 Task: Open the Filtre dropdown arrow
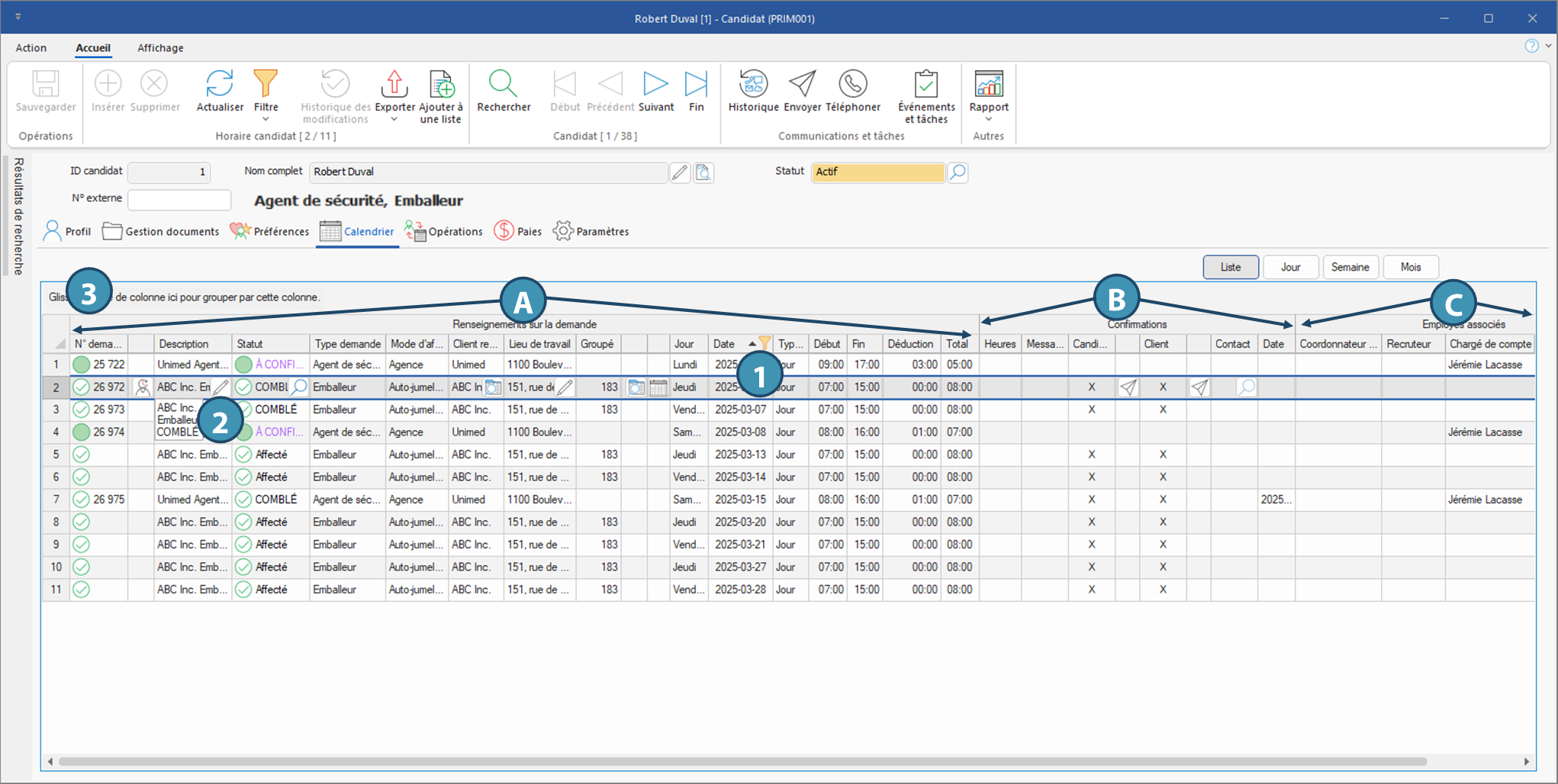pos(266,119)
